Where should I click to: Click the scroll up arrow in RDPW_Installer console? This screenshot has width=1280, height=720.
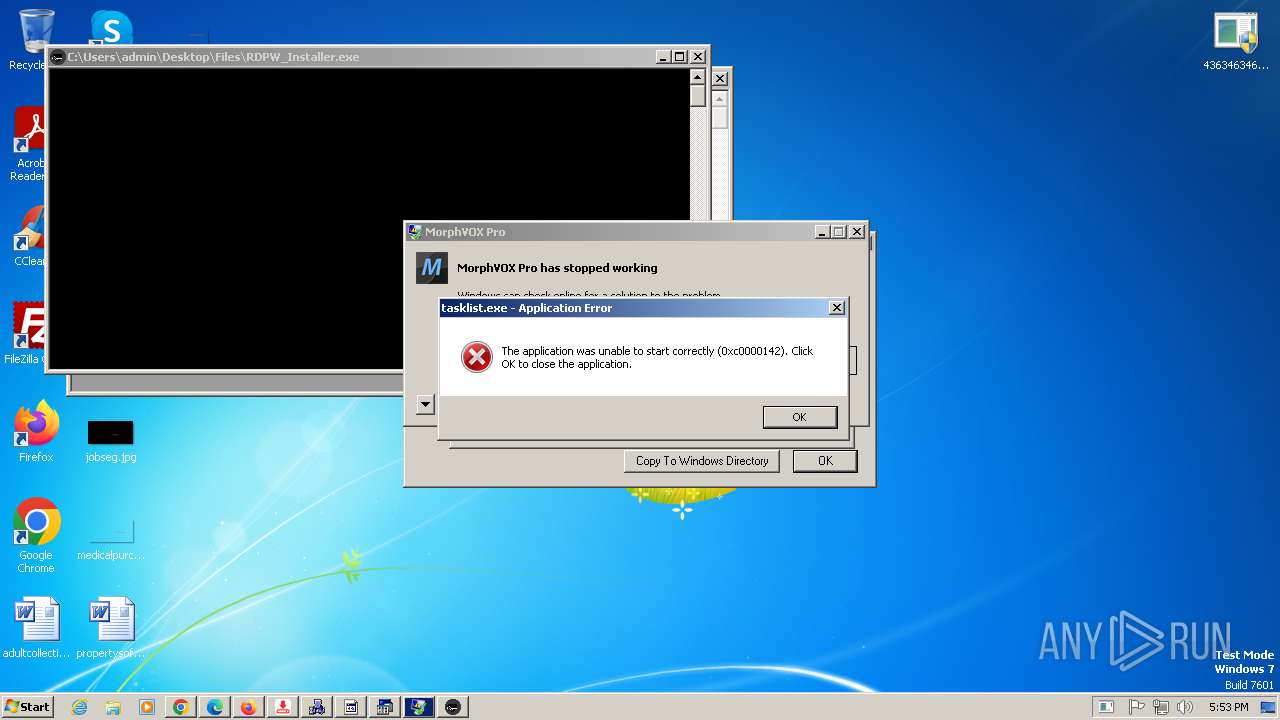point(698,77)
